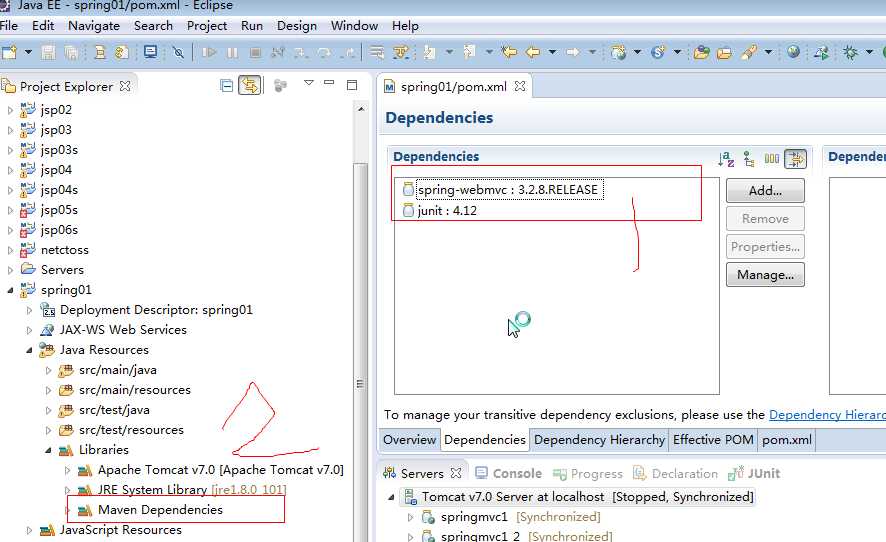Open the Help menu
Screen dimensions: 886x542
(405, 26)
